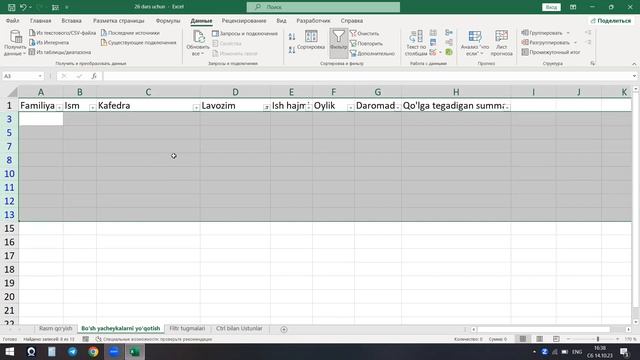Open the Rasm qo'yish sheet tab
640x360 pixels.
56,329
